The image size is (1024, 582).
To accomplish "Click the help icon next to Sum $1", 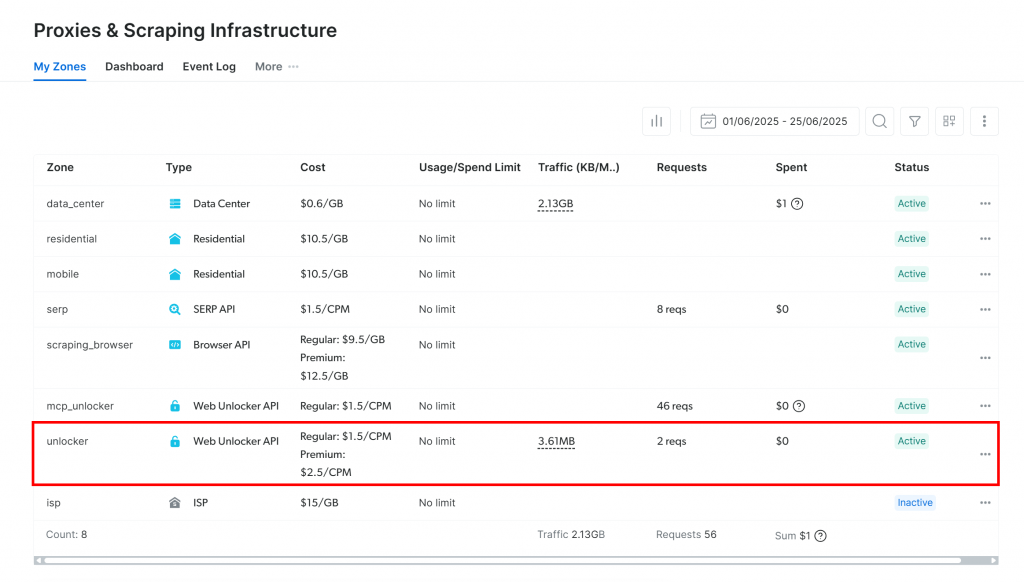I will [x=820, y=536].
